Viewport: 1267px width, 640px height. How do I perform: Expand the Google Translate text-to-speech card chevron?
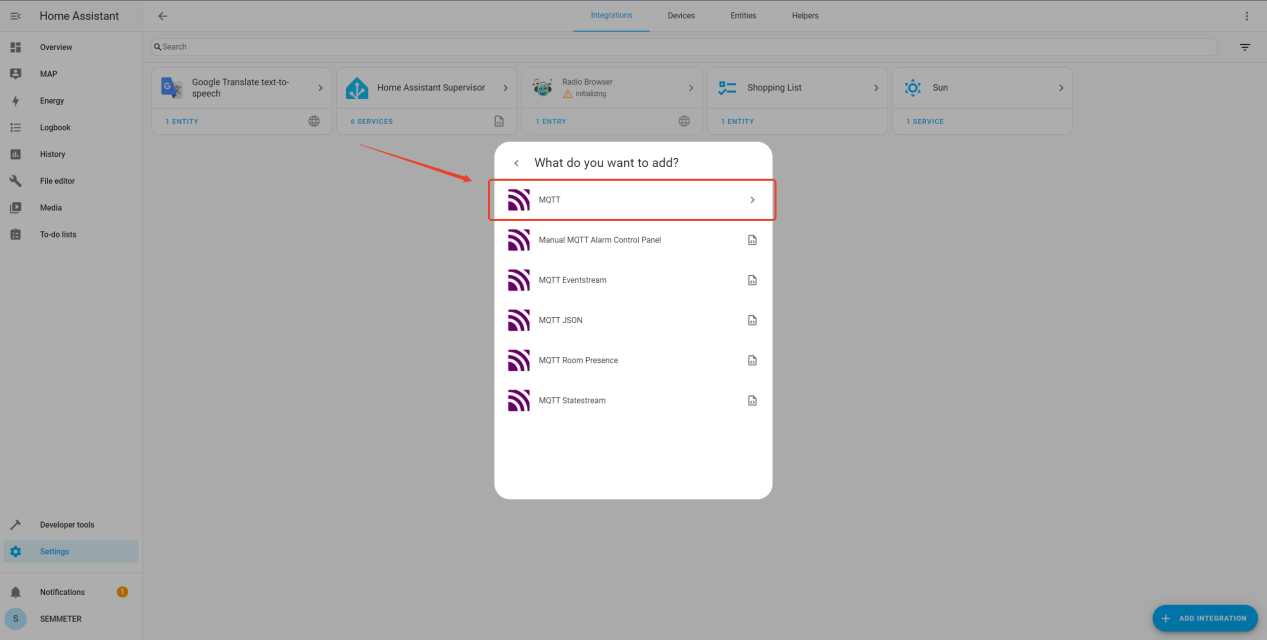320,88
